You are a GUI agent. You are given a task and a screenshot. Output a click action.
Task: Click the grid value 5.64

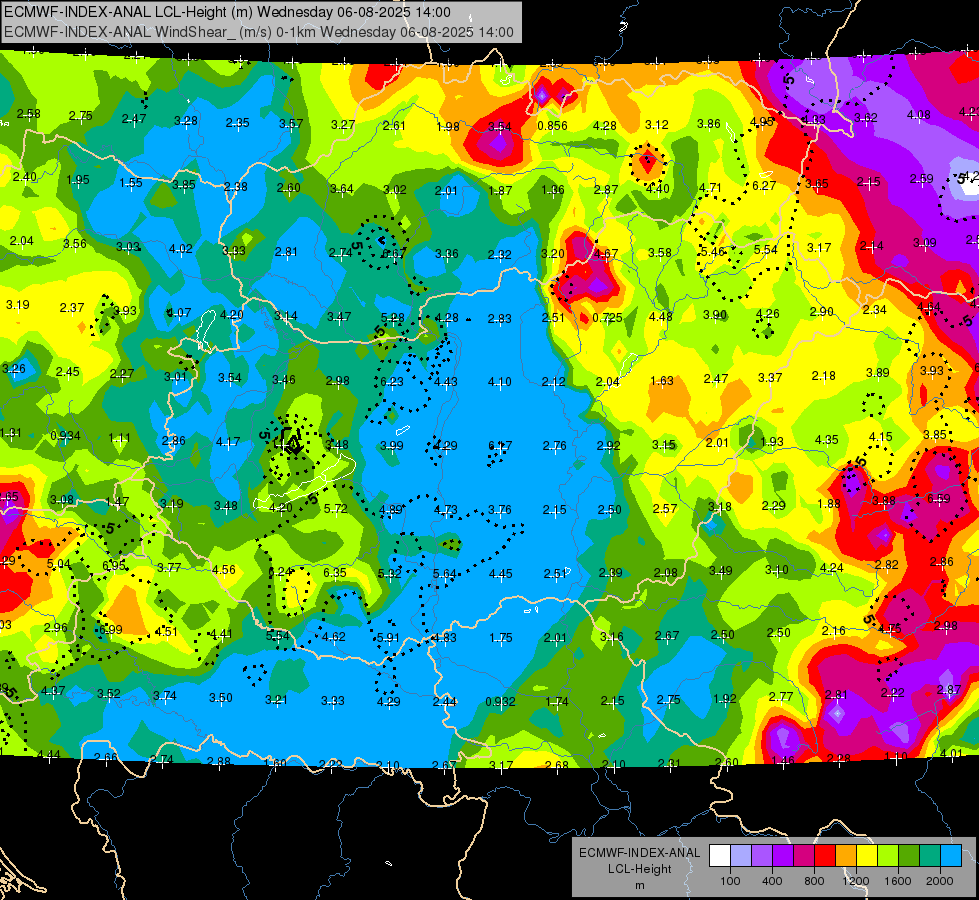coord(445,573)
